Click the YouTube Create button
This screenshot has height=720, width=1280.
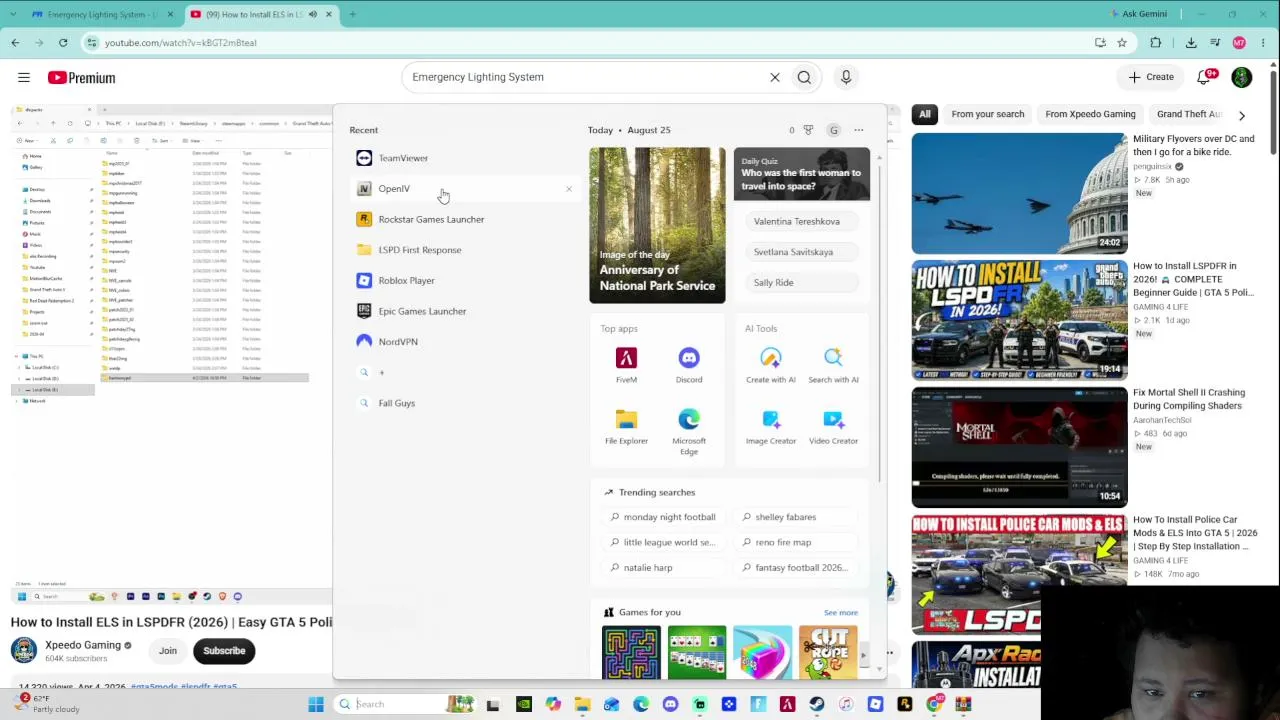click(x=1151, y=77)
